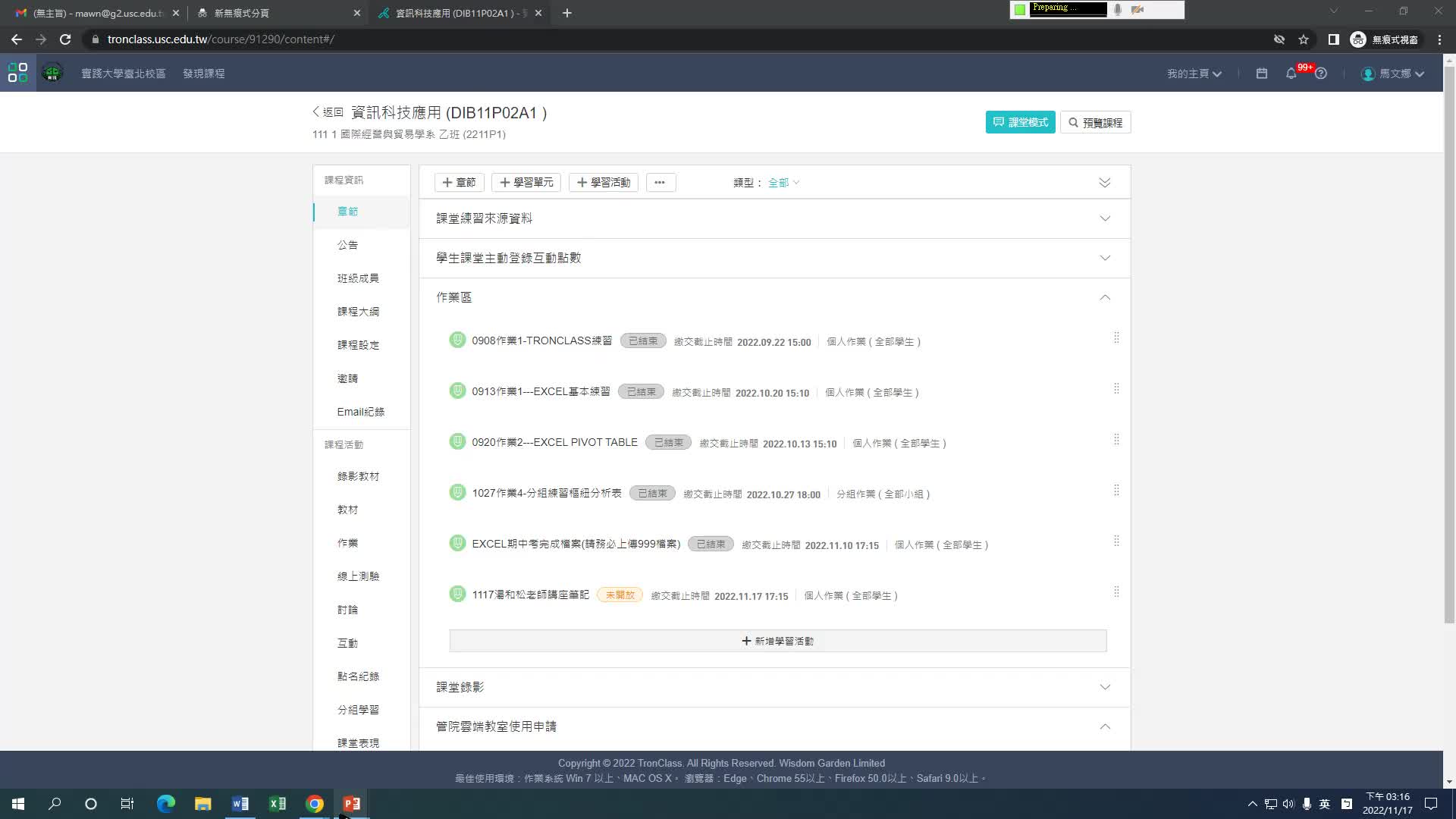The image size is (1456, 819).
Task: Click 新增學習活動 bar in 作業區
Action: (777, 641)
